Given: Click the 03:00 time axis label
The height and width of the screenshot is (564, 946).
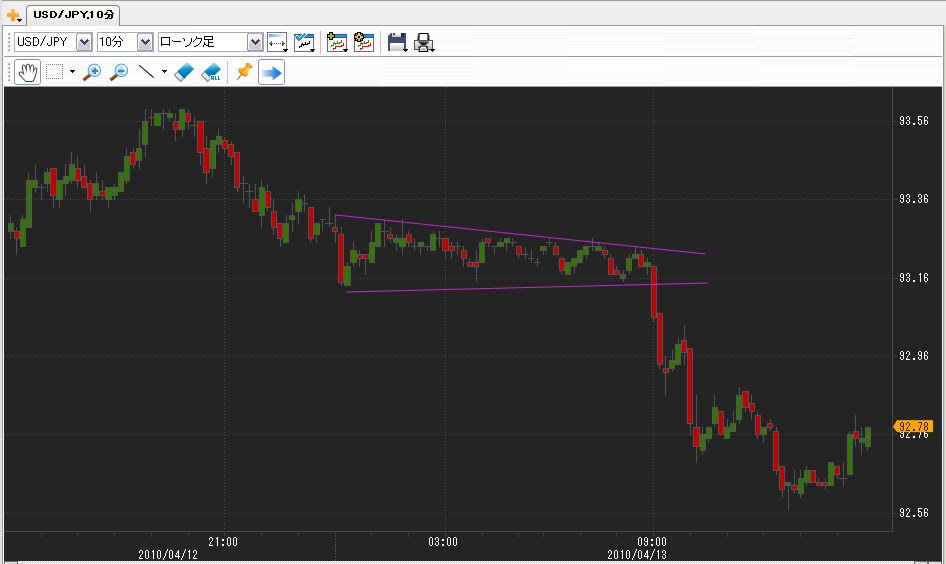Looking at the screenshot, I should tap(443, 542).
